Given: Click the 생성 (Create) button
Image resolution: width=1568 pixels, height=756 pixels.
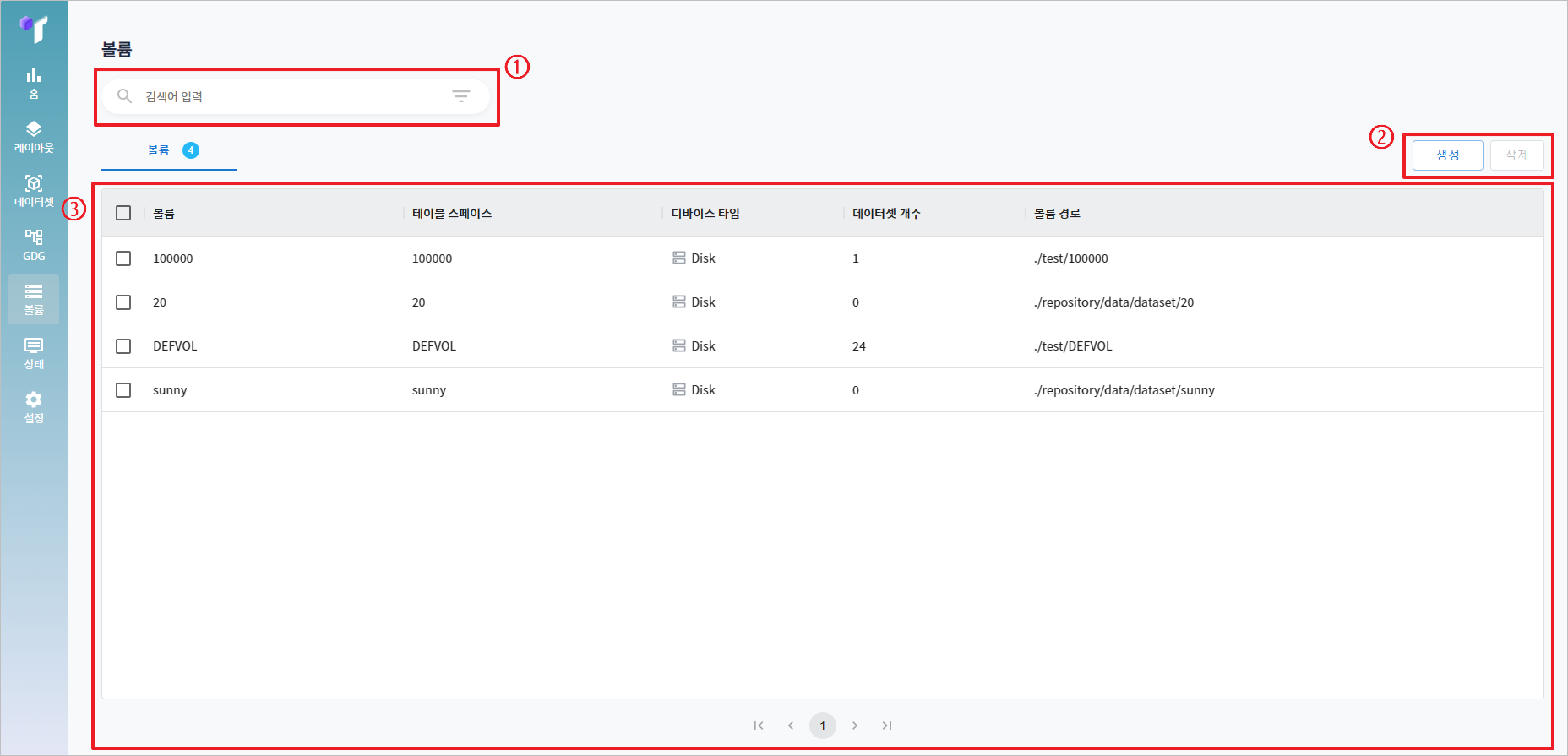Looking at the screenshot, I should [x=1448, y=155].
